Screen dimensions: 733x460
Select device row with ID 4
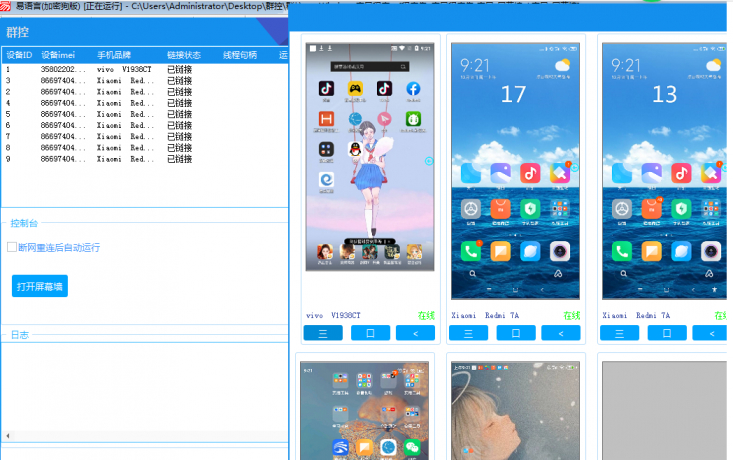point(145,103)
